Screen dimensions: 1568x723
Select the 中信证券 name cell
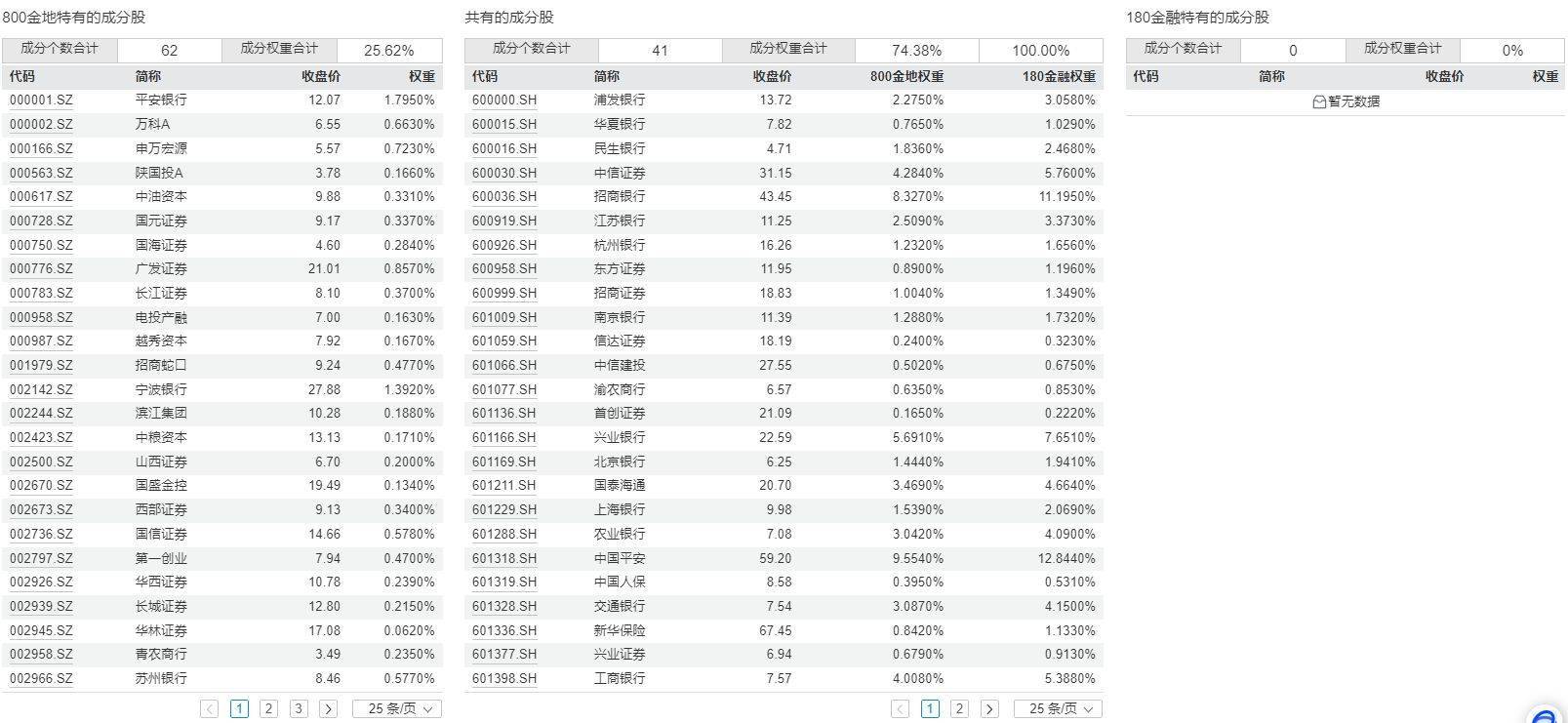pyautogui.click(x=620, y=173)
